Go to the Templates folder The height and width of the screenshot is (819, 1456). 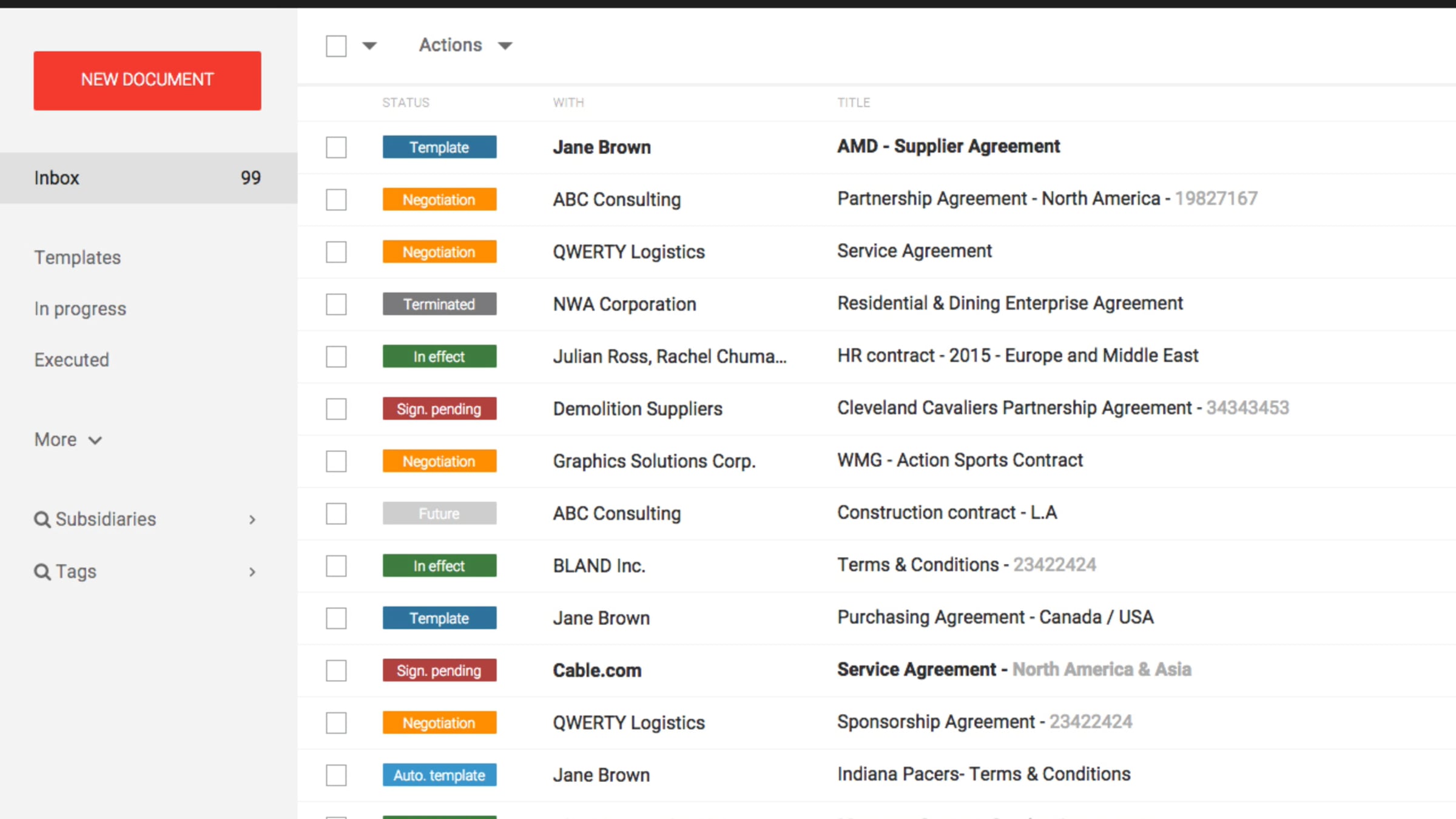(x=78, y=258)
